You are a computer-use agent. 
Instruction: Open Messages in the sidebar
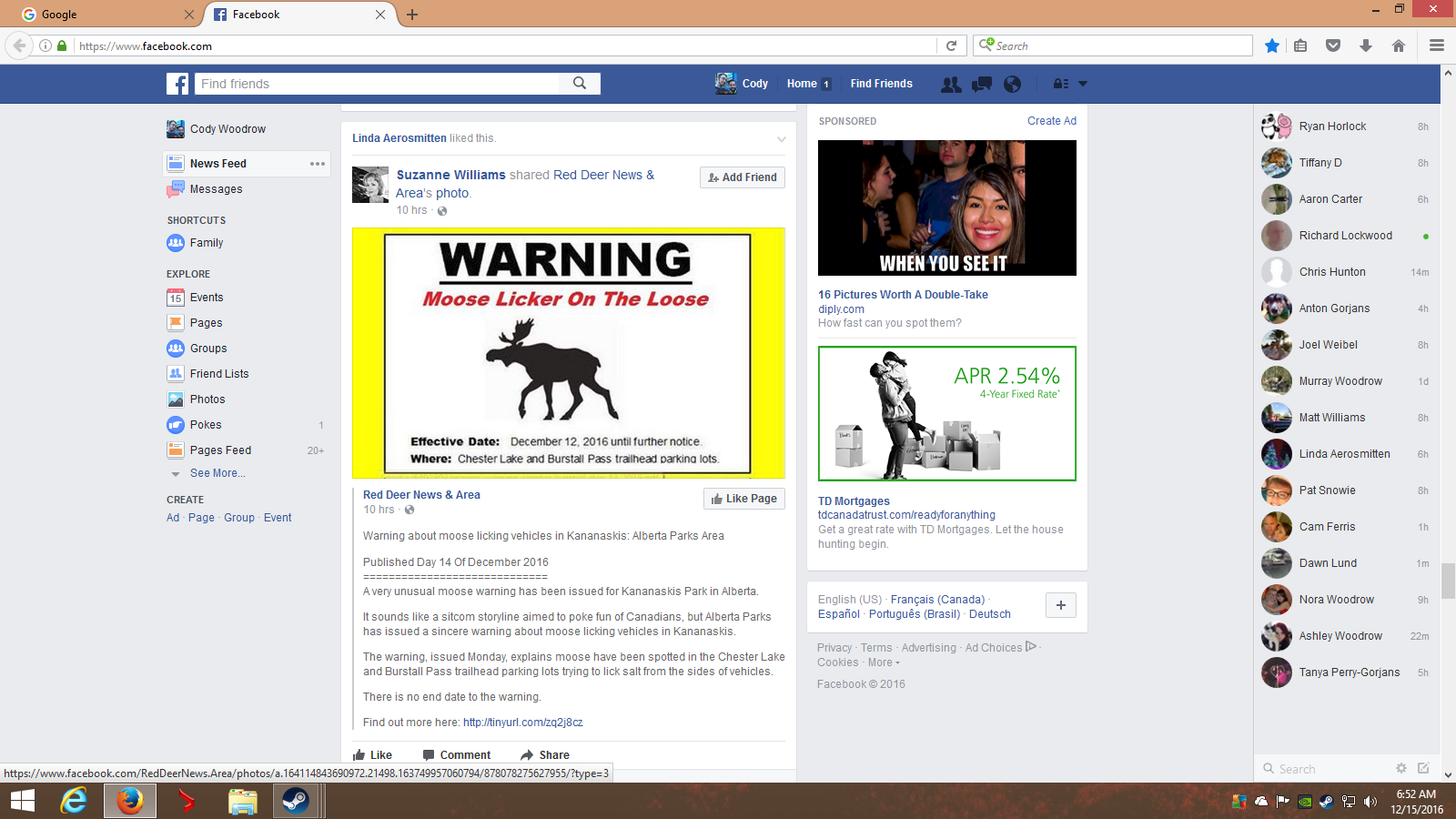[216, 189]
